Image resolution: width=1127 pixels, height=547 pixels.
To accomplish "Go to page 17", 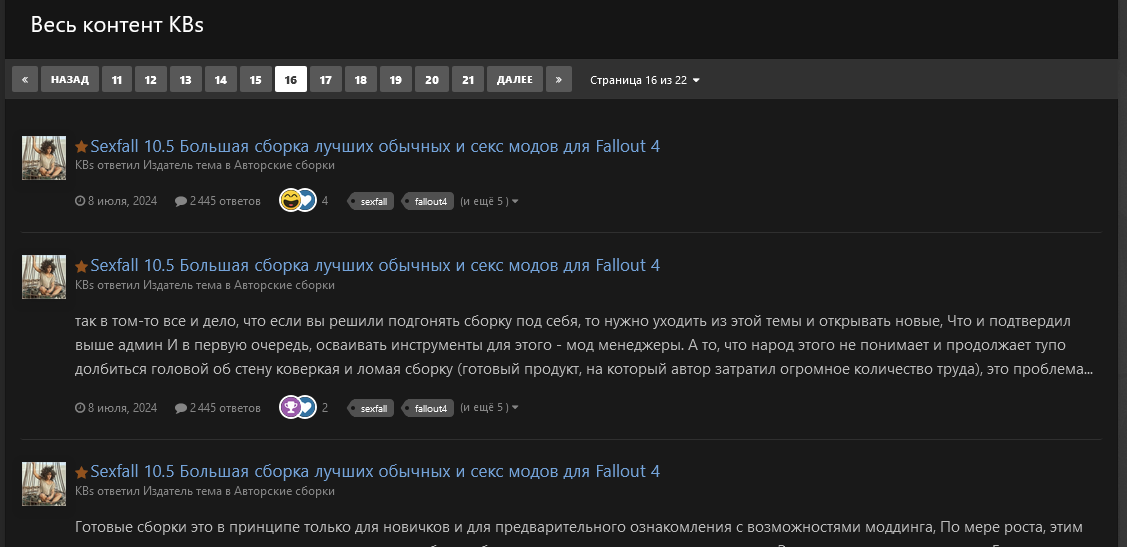I will (326, 79).
